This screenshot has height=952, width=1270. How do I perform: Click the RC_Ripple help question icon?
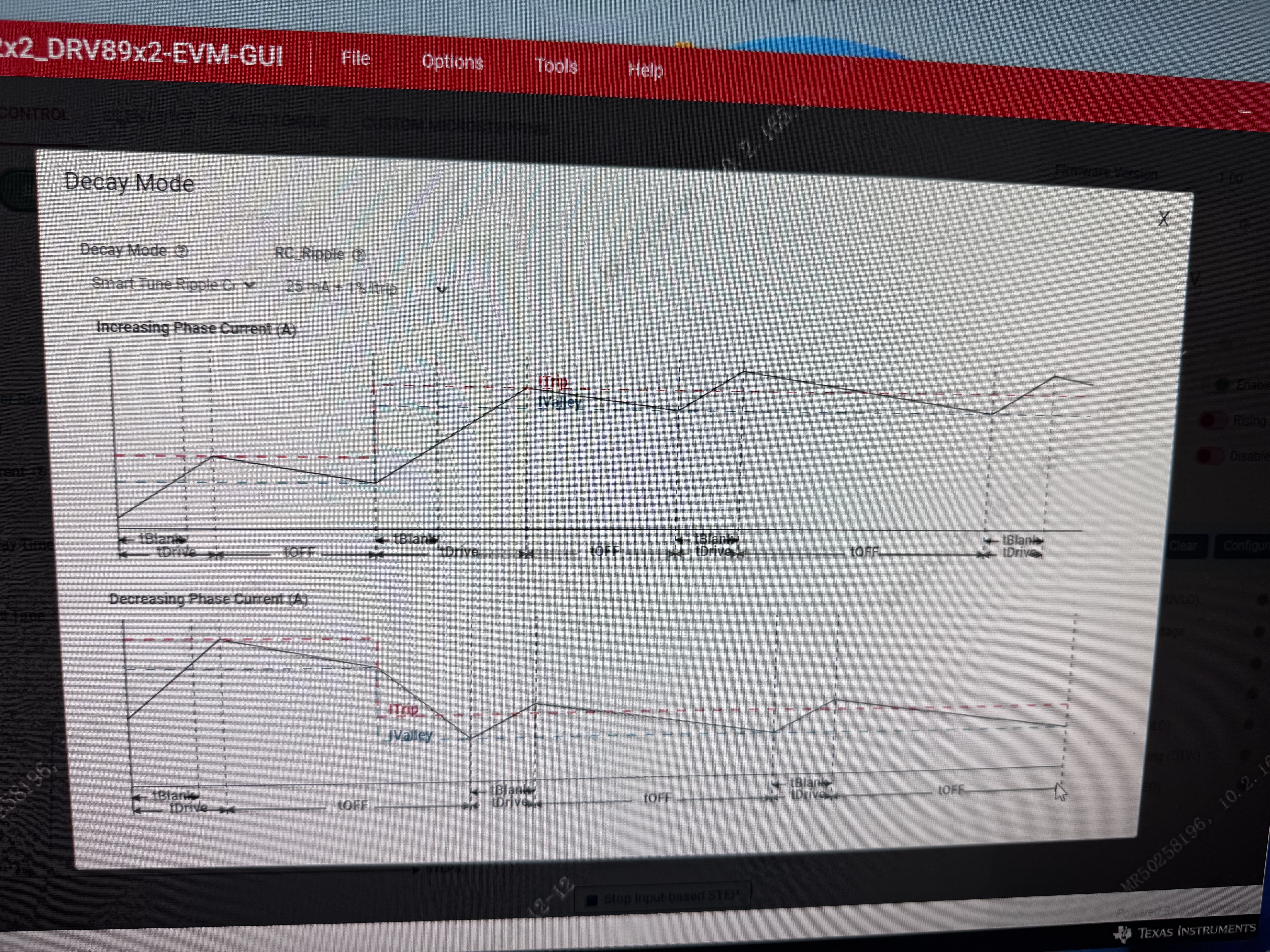coord(359,255)
